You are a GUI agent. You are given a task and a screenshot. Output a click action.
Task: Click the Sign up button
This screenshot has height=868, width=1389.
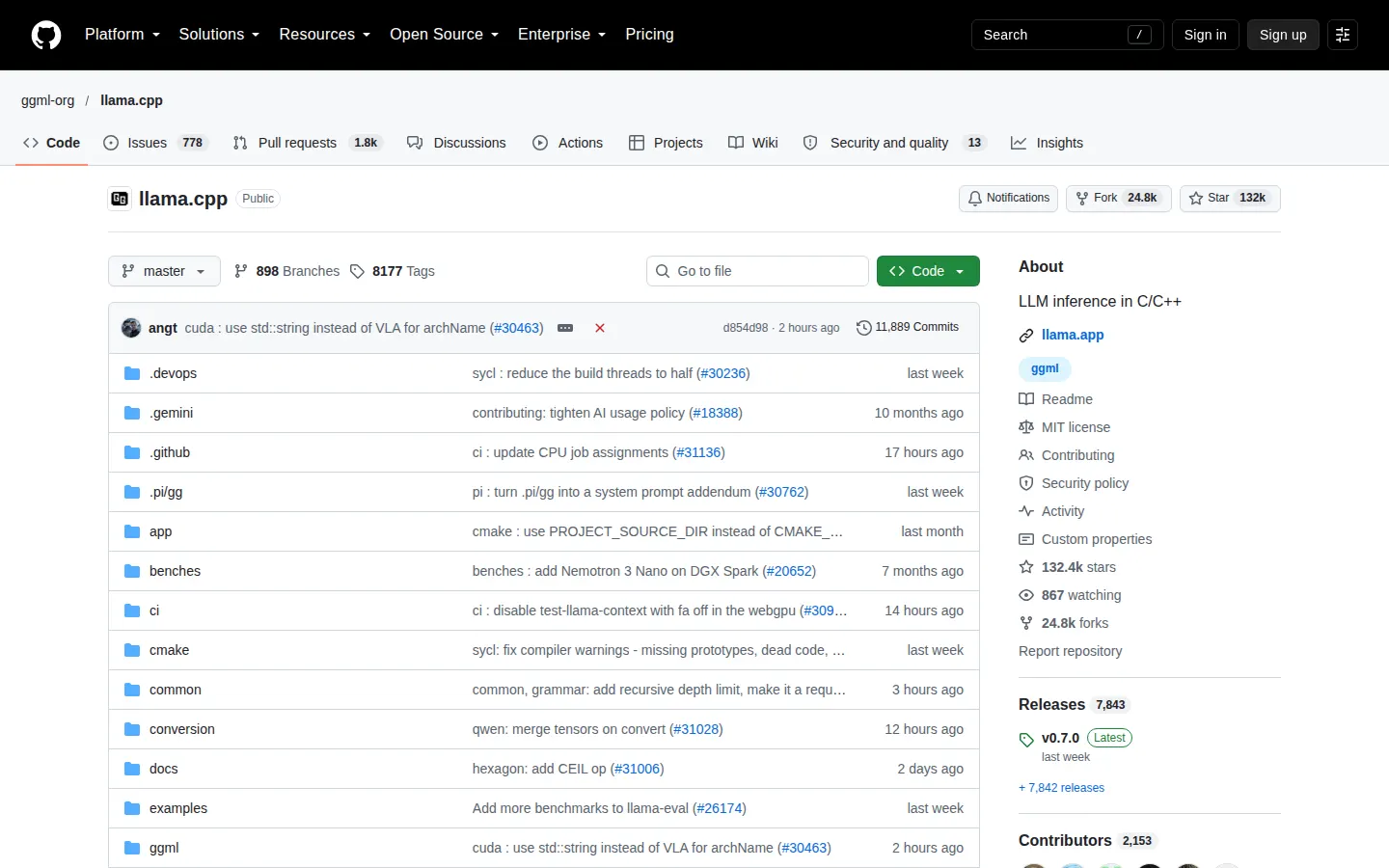pyautogui.click(x=1283, y=35)
